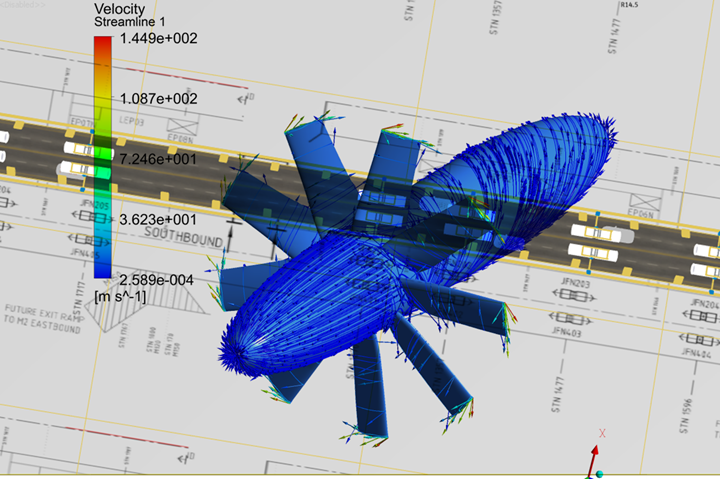Screen dimensions: 720x479
Task: Click the JFN403 fan label
Action: pos(567,331)
